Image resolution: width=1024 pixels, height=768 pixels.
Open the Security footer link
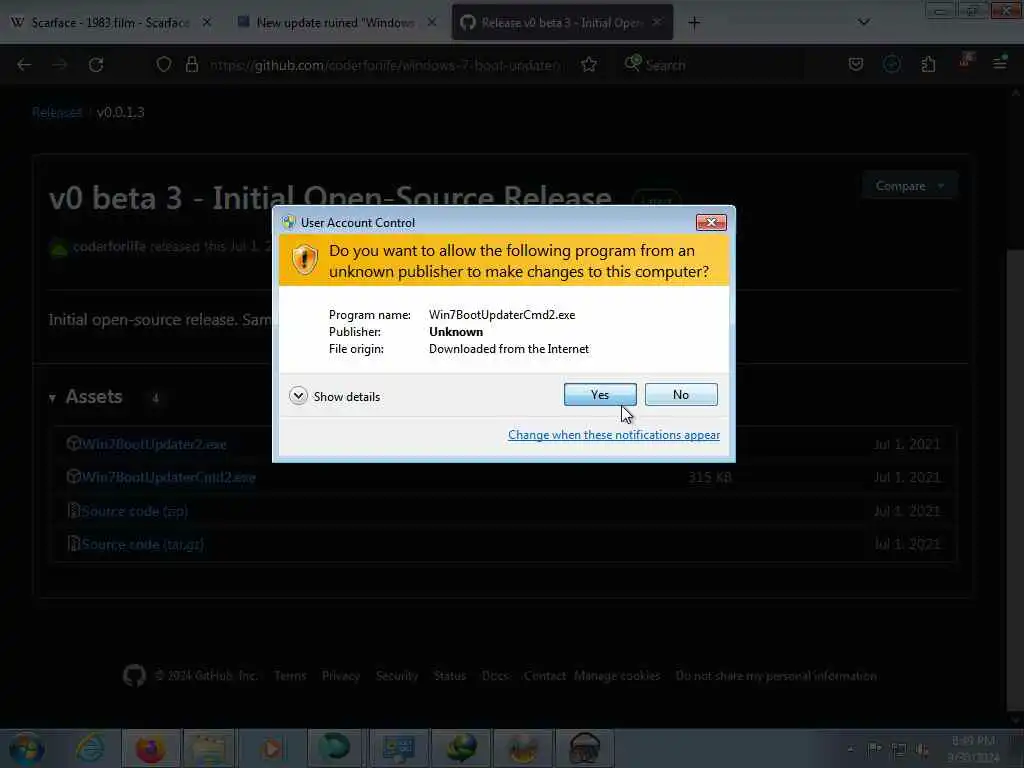coord(396,676)
